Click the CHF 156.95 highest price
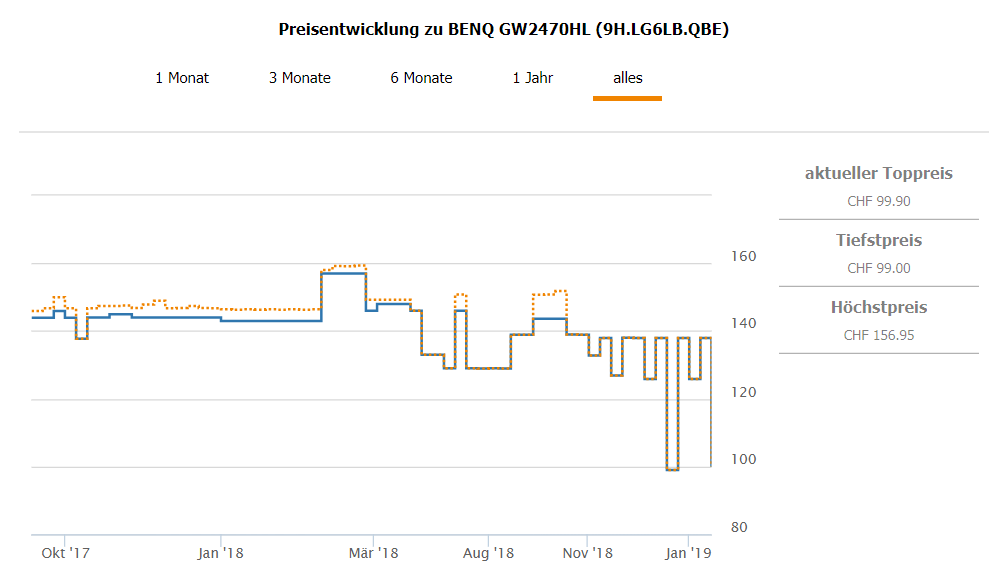The image size is (1002, 588). coord(879,335)
